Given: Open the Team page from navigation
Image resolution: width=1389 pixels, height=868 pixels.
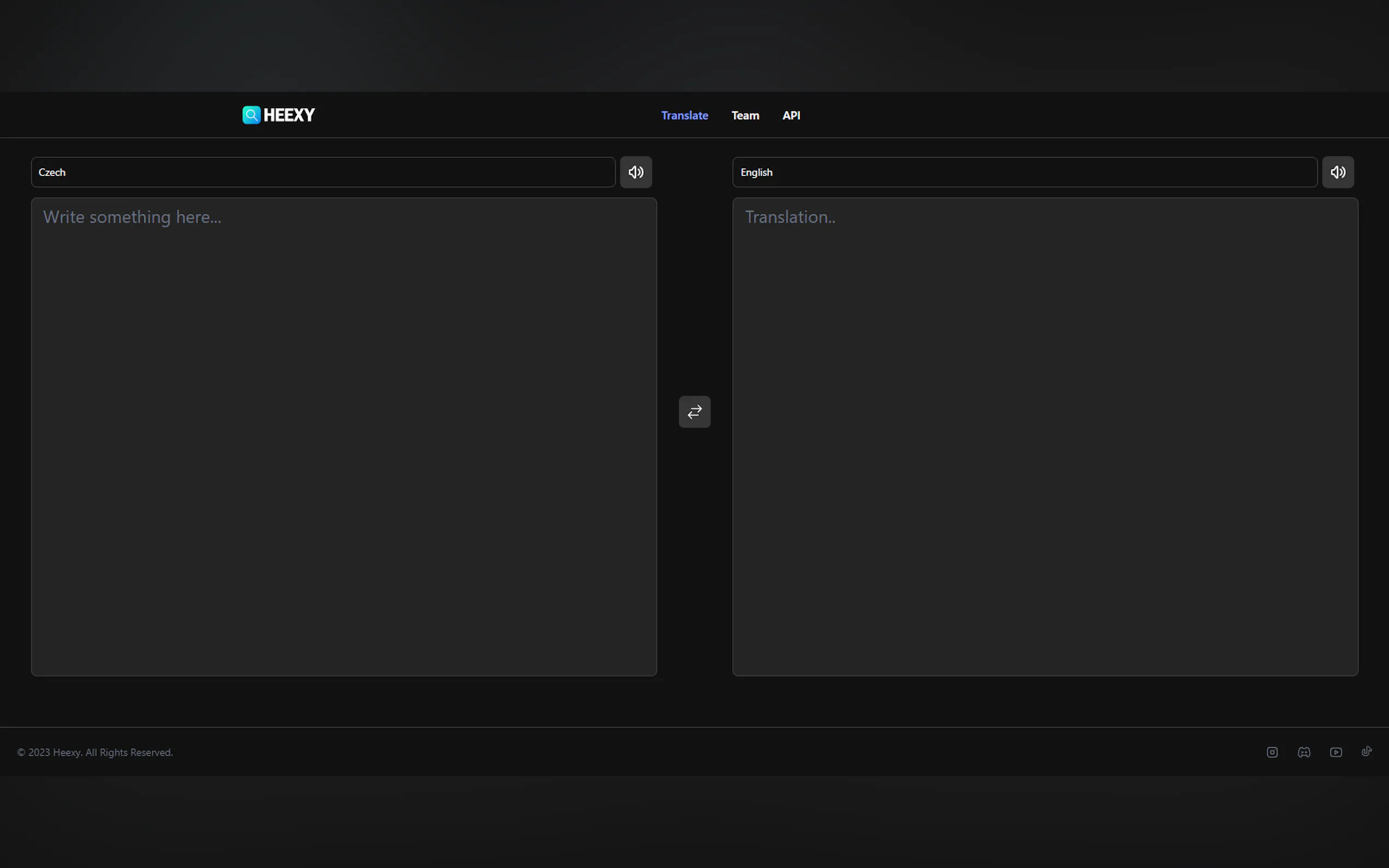Looking at the screenshot, I should 745,115.
